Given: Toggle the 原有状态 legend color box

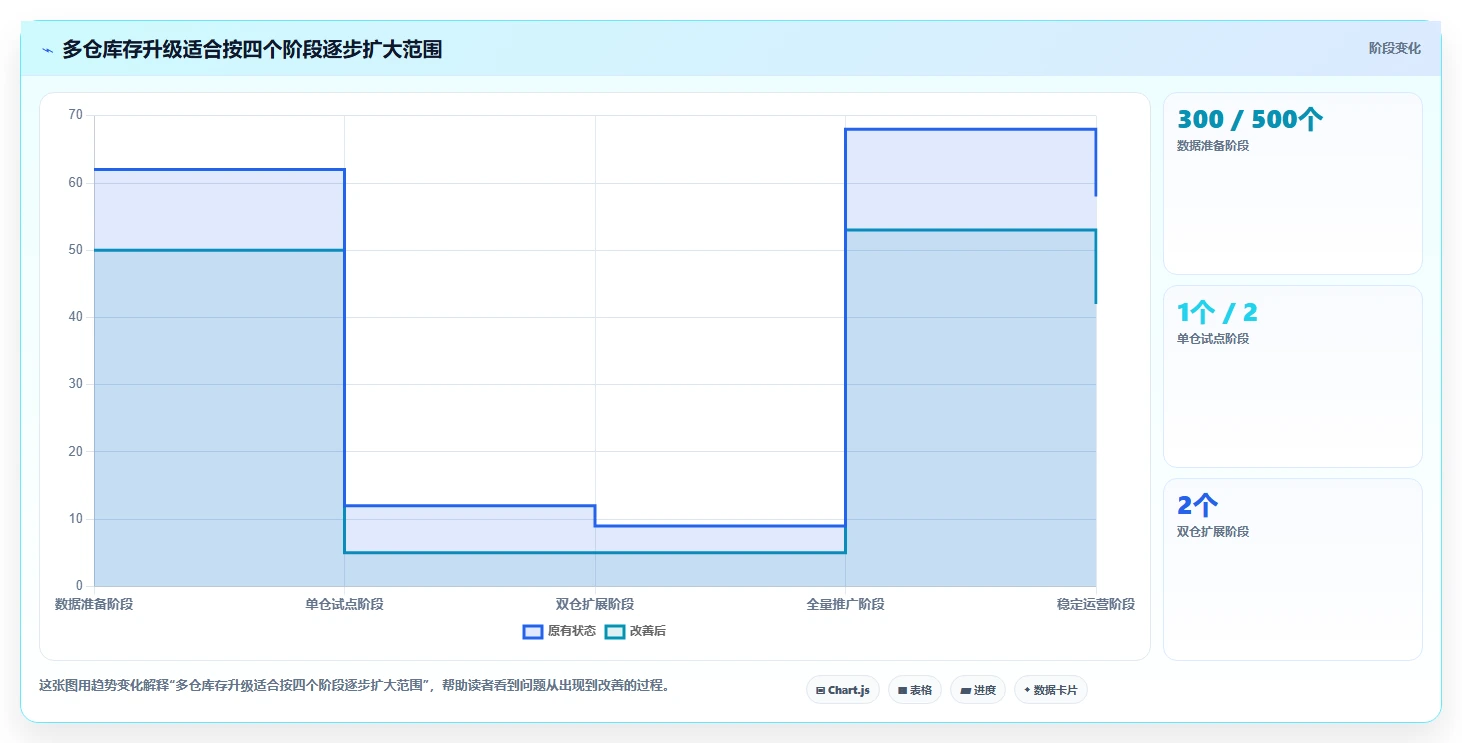Looking at the screenshot, I should click(533, 631).
